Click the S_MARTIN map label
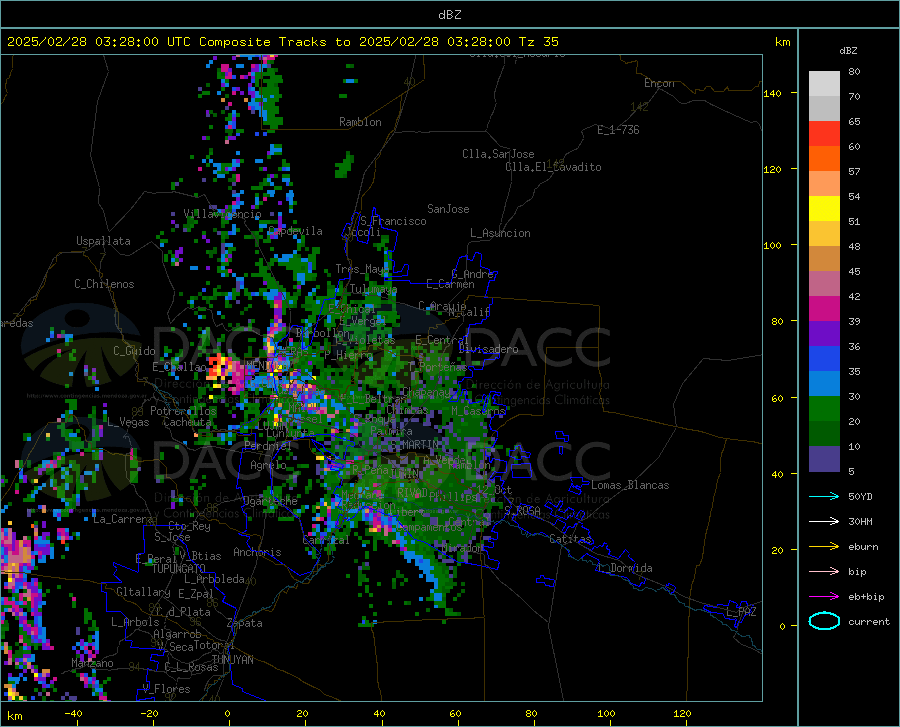This screenshot has height=727, width=900. coord(414,445)
